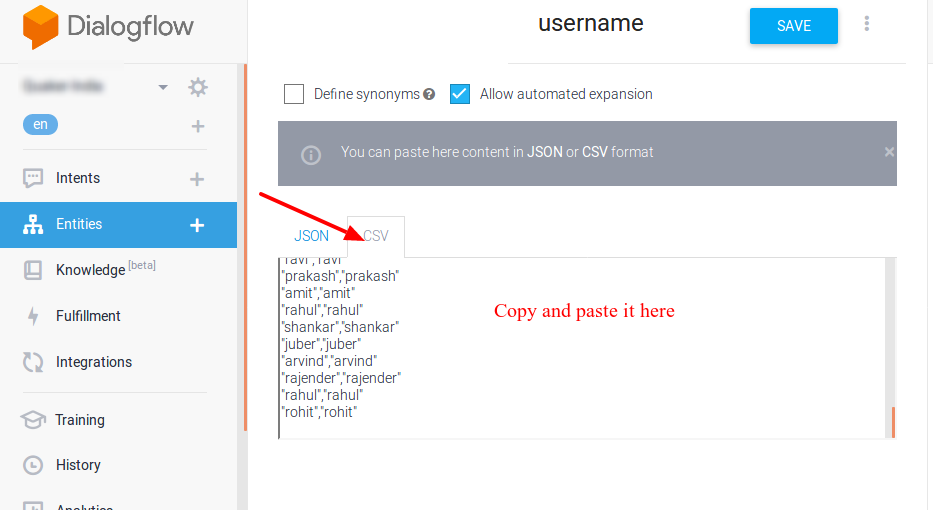Click the Knowledge book icon
The height and width of the screenshot is (510, 933).
tap(33, 270)
